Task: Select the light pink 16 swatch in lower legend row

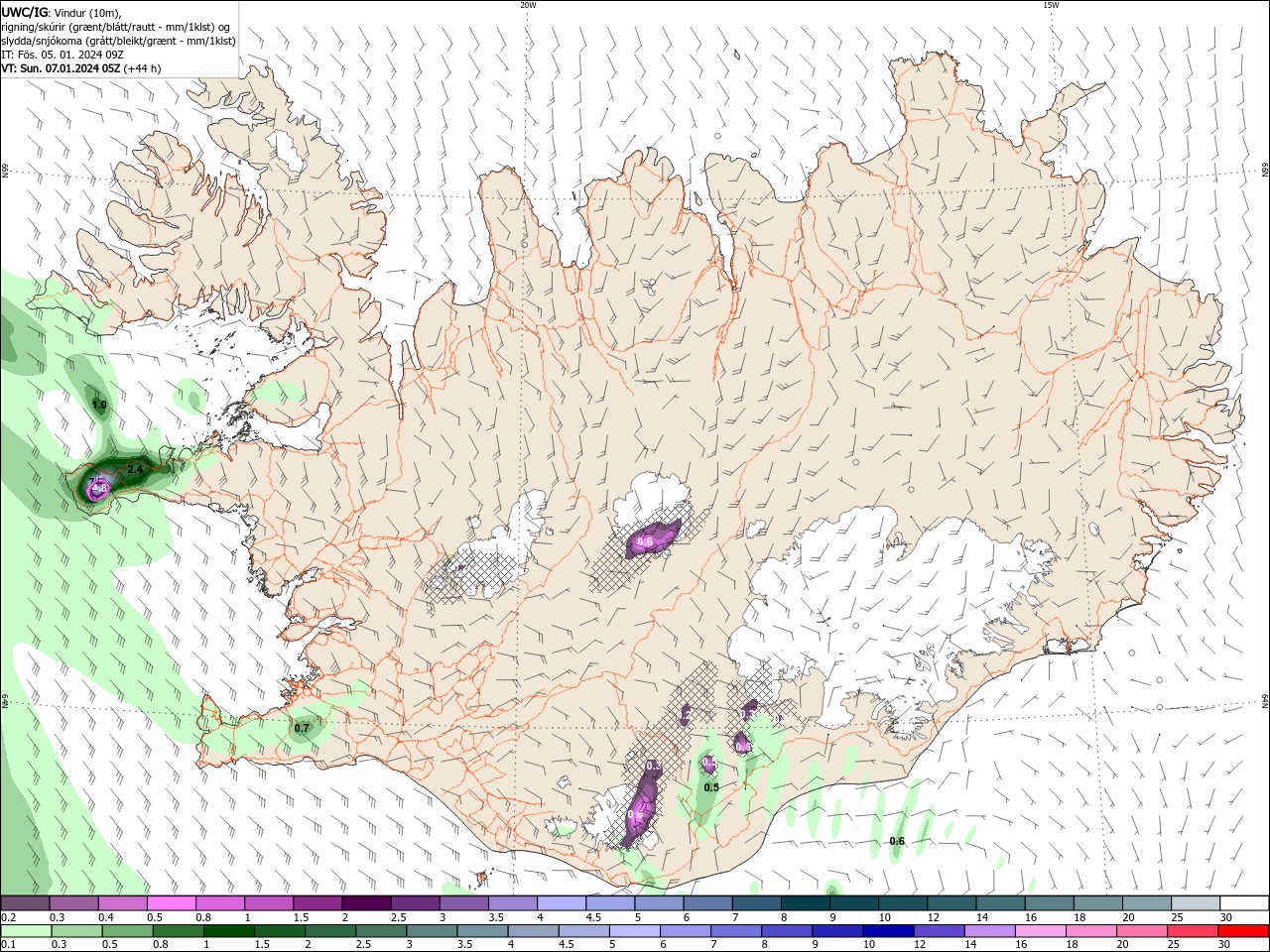Action: point(1039,931)
